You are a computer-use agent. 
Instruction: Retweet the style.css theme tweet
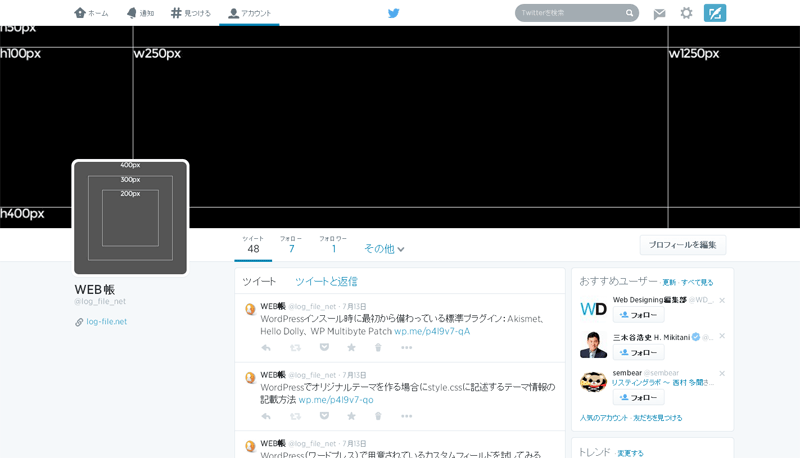point(295,416)
